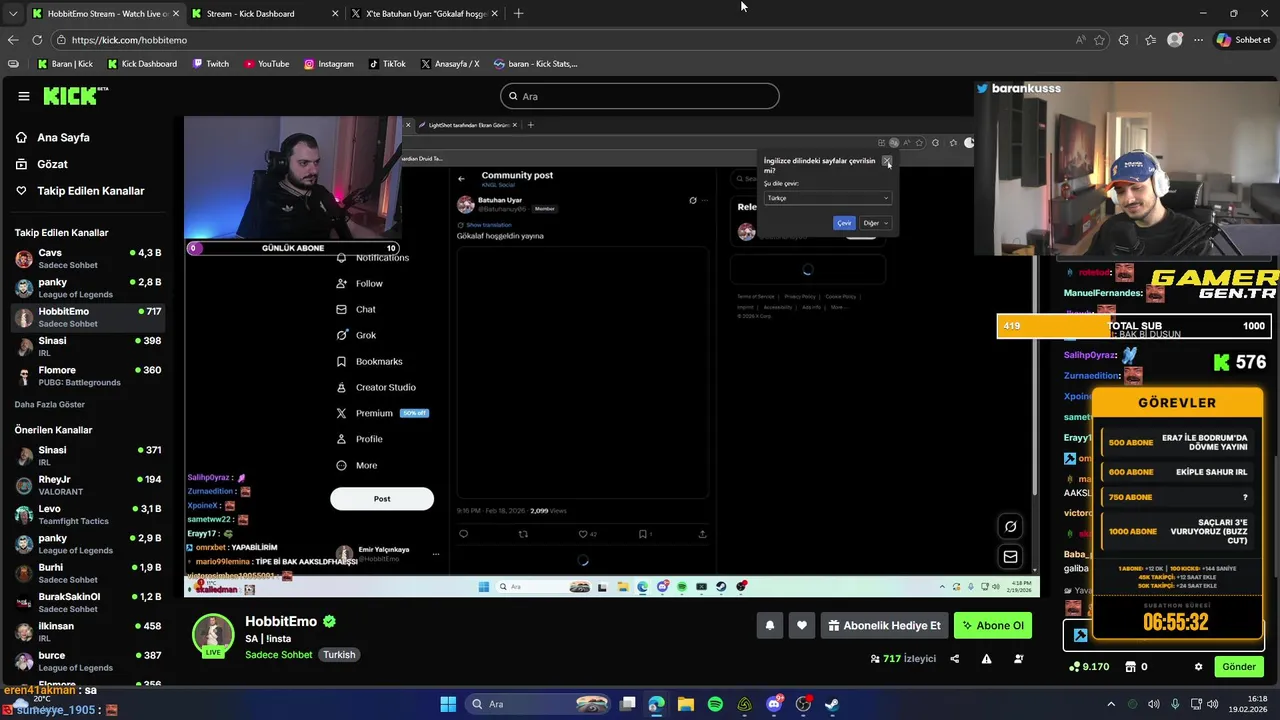Go to Ana Sayfa in sidebar
The height and width of the screenshot is (720, 1280).
(63, 137)
